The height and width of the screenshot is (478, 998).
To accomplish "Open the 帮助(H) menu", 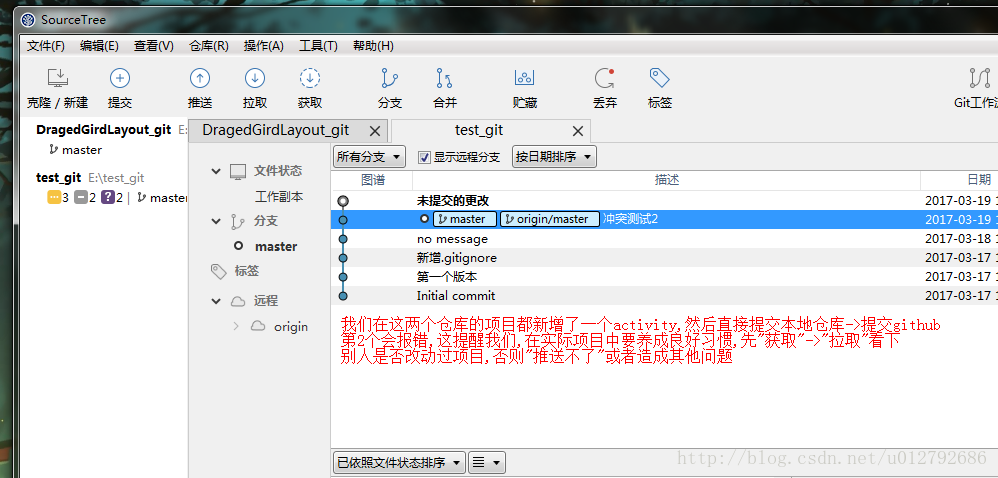I will [x=373, y=46].
